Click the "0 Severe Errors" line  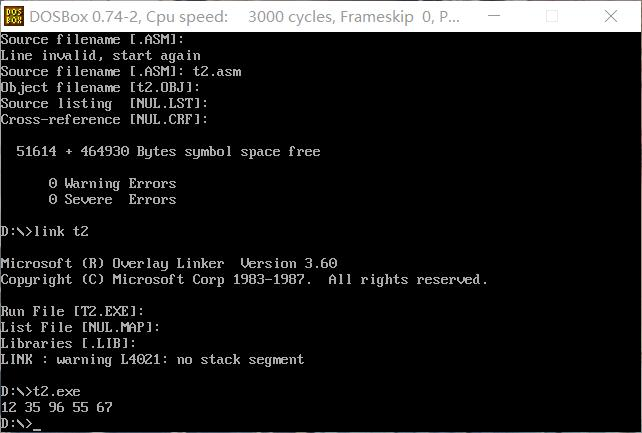[x=112, y=200]
